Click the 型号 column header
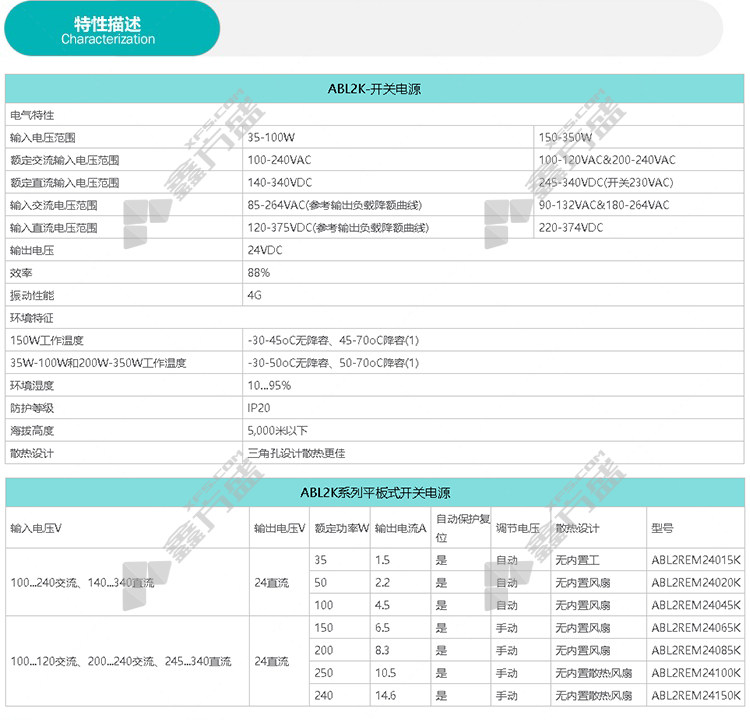The width and height of the screenshot is (750, 720). click(x=662, y=527)
